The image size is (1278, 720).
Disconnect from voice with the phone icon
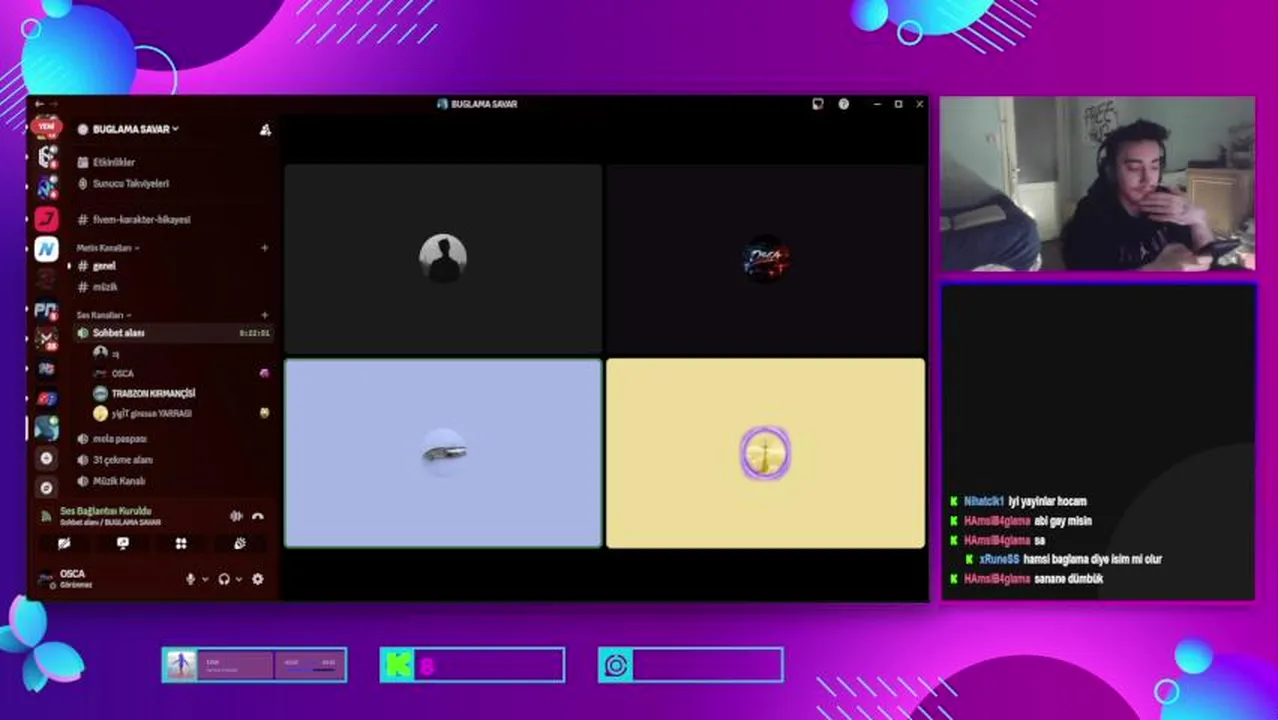(258, 516)
